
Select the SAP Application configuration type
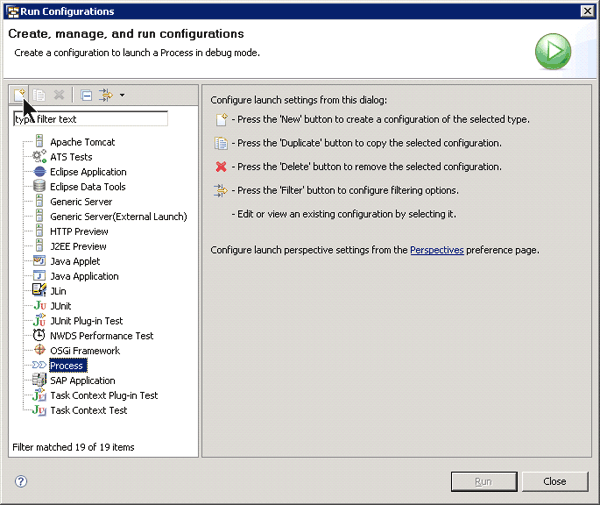82,380
